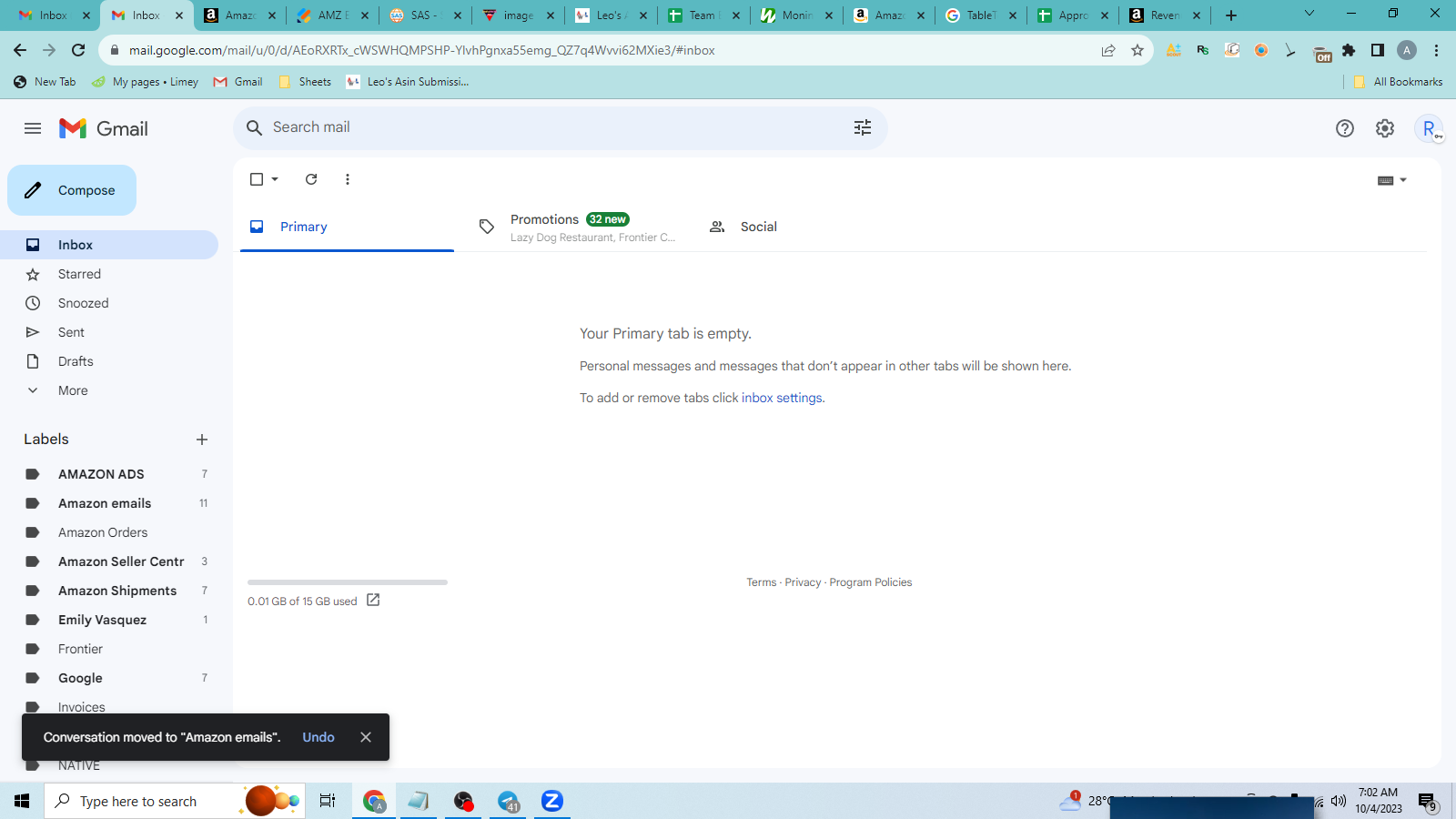Switch to the Promotions tab
The height and width of the screenshot is (819, 1456).
click(x=577, y=227)
